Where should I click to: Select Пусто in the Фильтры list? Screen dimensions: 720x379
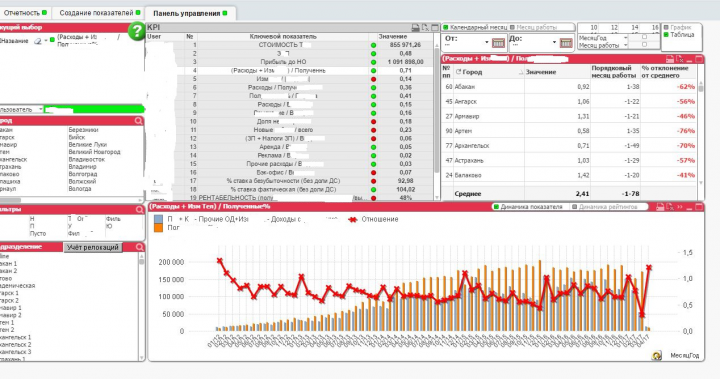[x=38, y=233]
